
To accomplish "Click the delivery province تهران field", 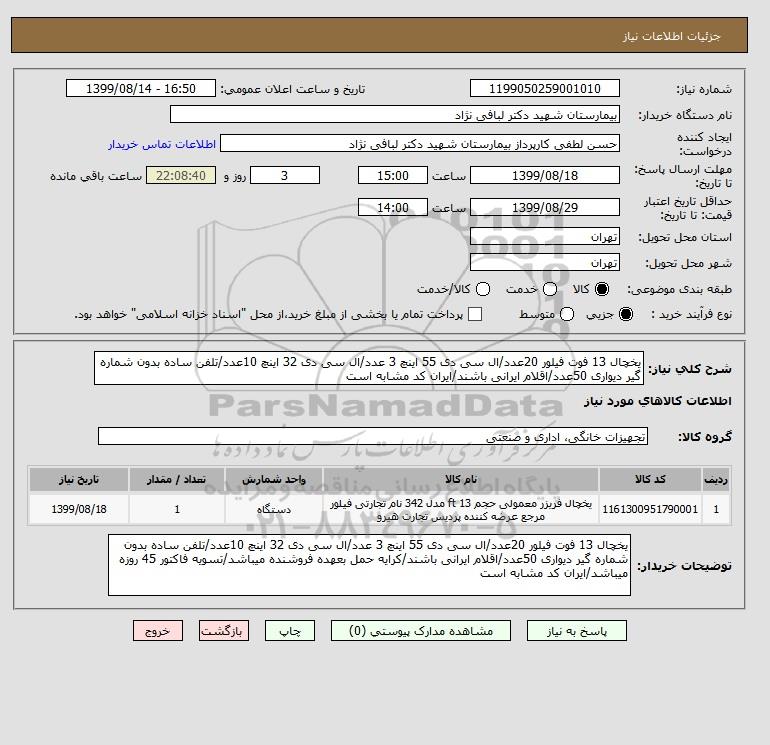I will click(x=545, y=237).
